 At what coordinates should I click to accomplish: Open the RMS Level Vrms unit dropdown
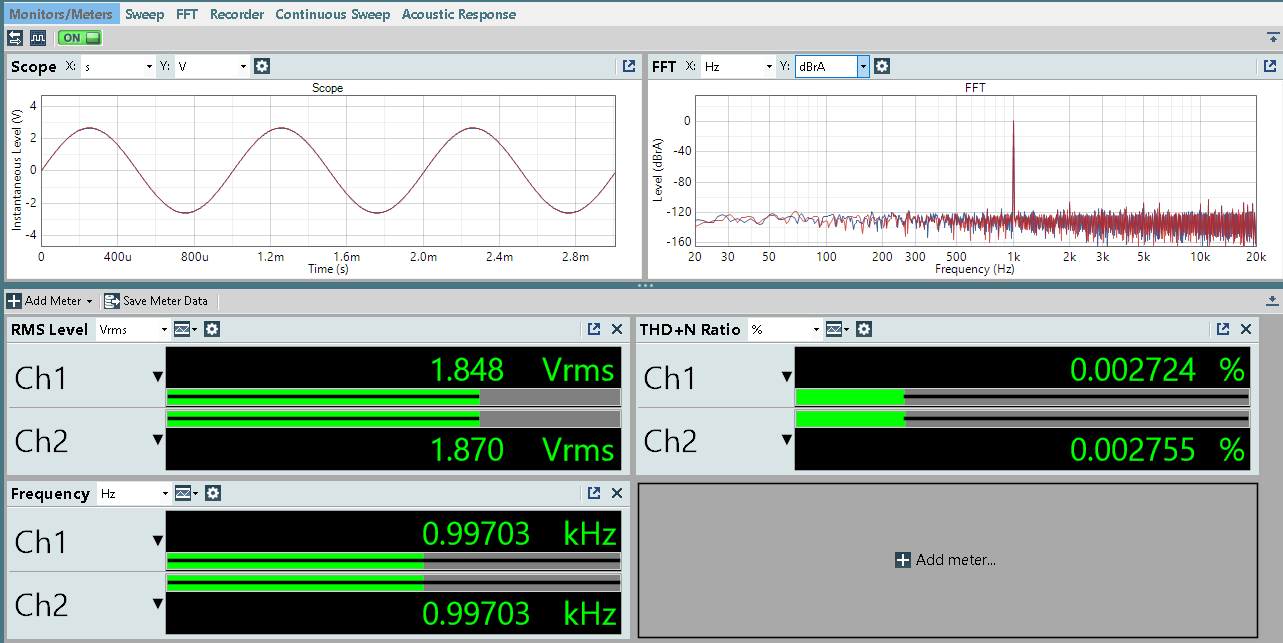coord(164,329)
